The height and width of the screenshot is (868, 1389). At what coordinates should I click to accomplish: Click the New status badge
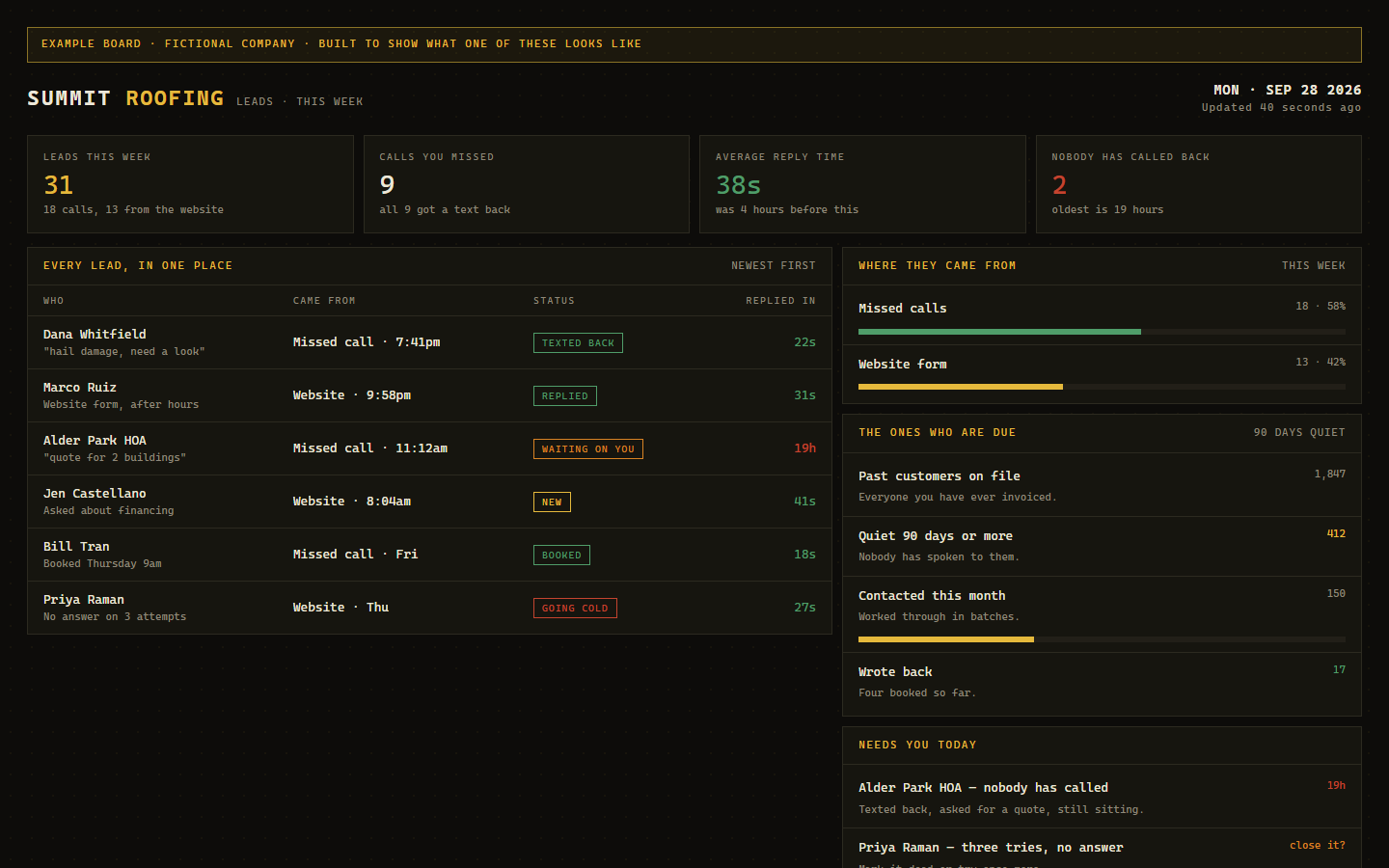pos(552,502)
